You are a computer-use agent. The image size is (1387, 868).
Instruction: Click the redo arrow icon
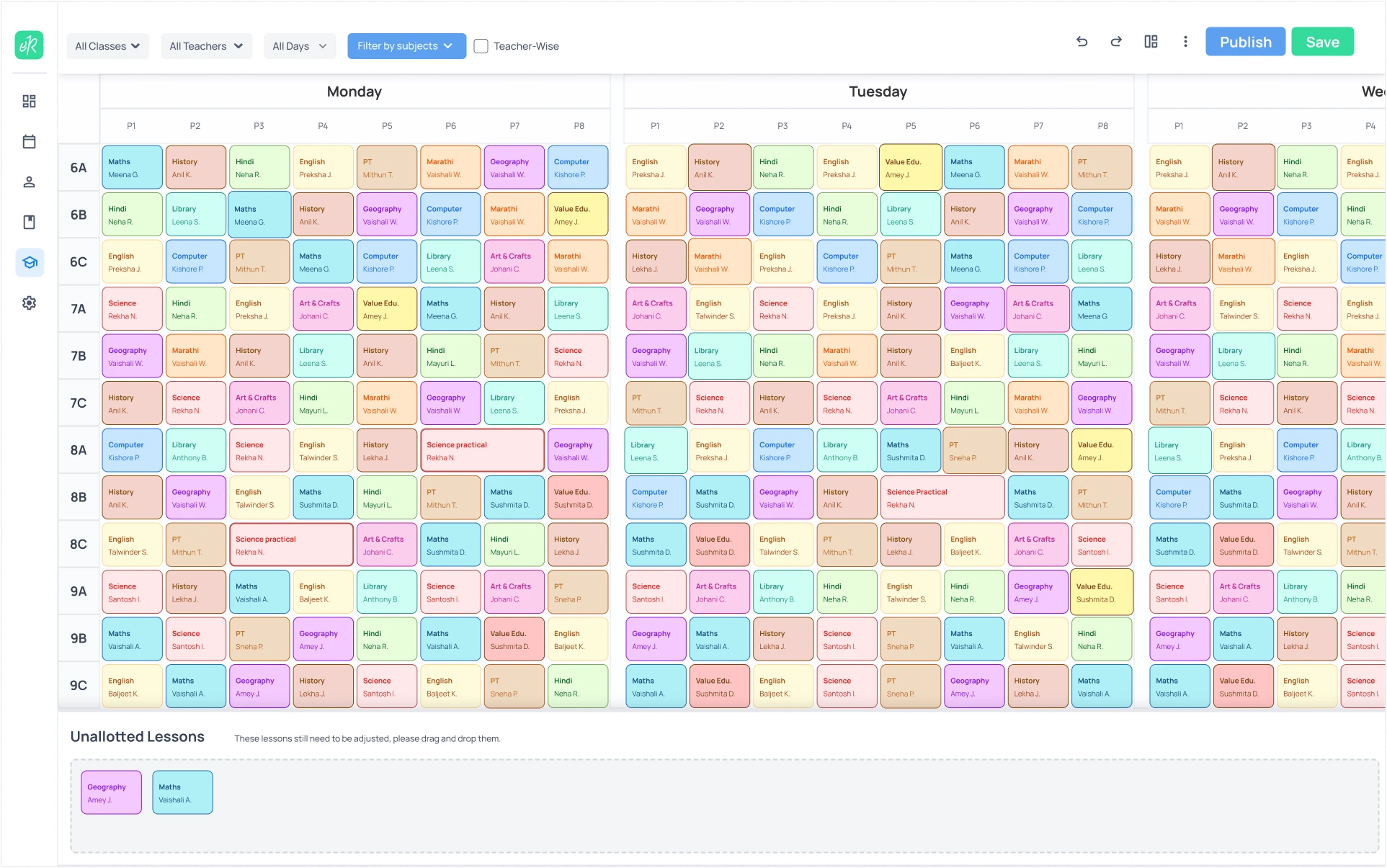(x=1116, y=42)
